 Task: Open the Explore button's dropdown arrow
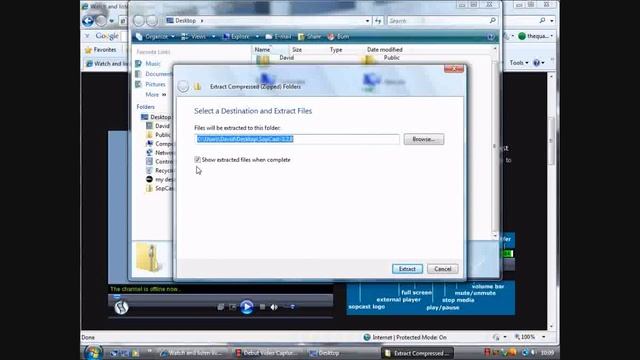[x=257, y=37]
